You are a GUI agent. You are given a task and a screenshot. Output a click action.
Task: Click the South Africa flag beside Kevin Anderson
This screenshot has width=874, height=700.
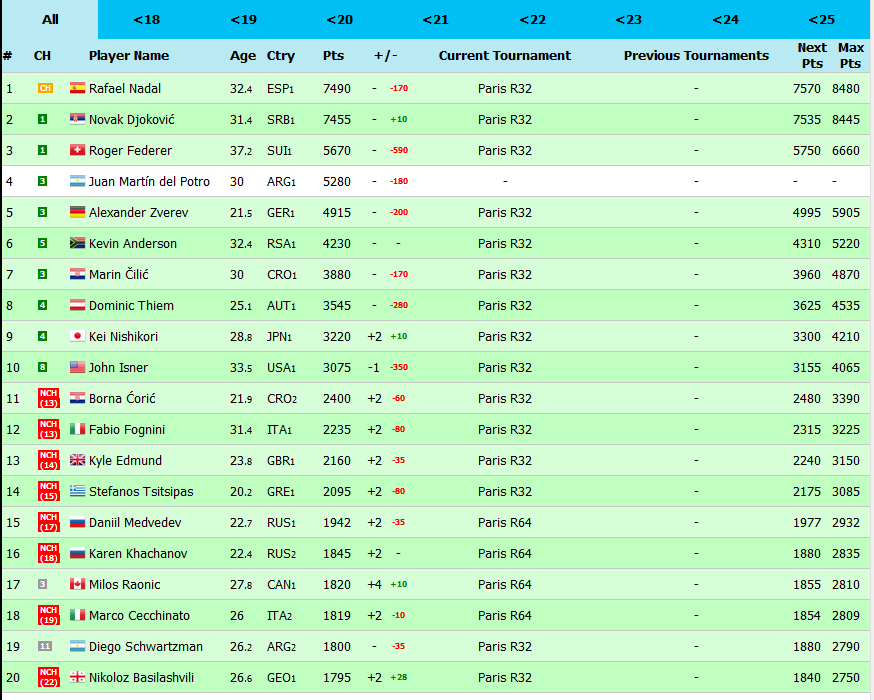pyautogui.click(x=77, y=243)
